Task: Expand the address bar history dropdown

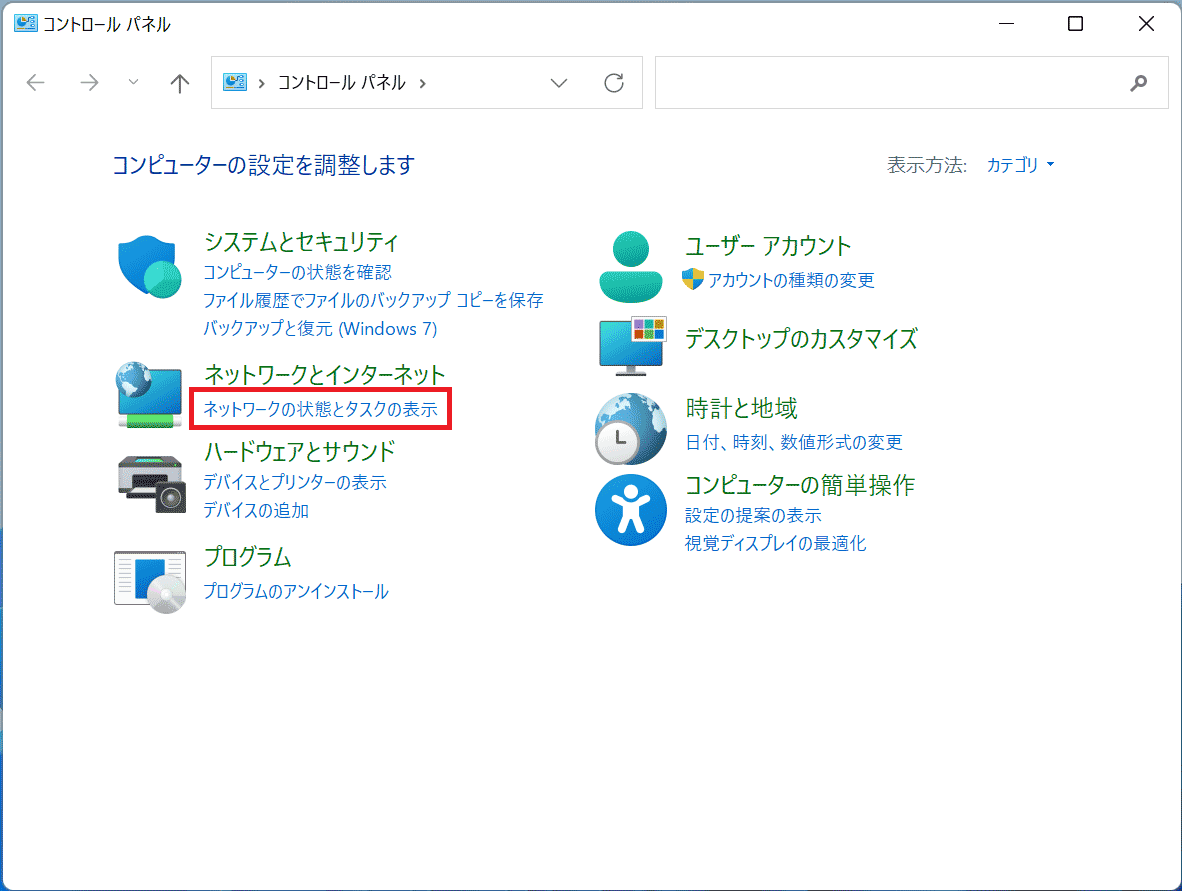Action: (559, 83)
